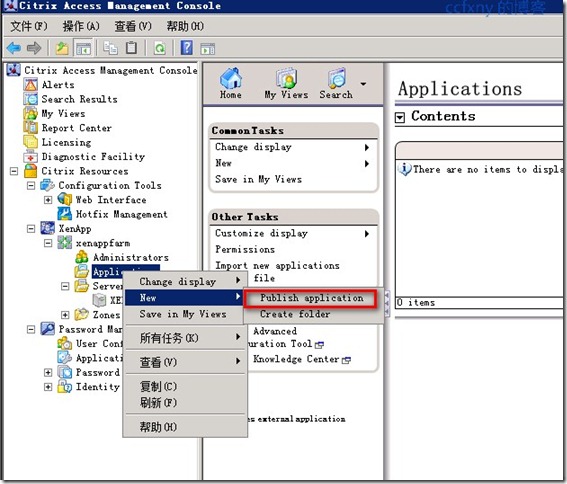Select the Alerts tree icon
The height and width of the screenshot is (484, 567).
30,85
